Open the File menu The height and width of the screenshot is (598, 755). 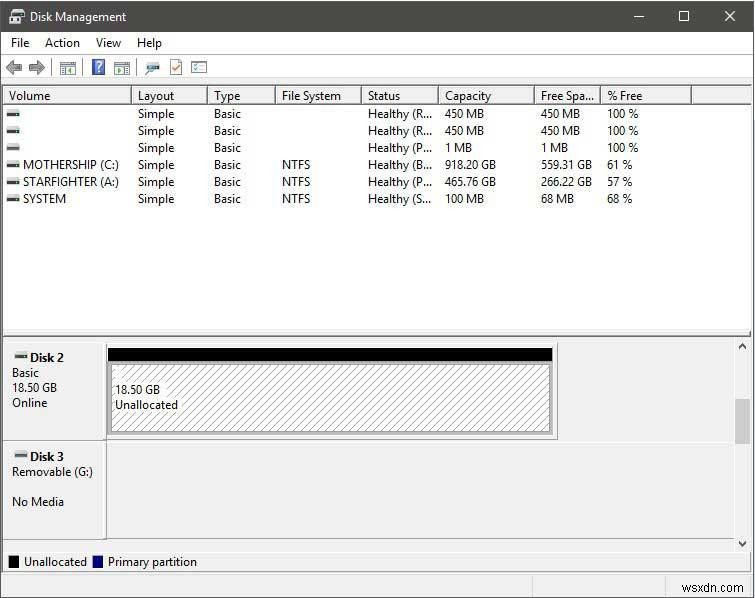click(20, 43)
